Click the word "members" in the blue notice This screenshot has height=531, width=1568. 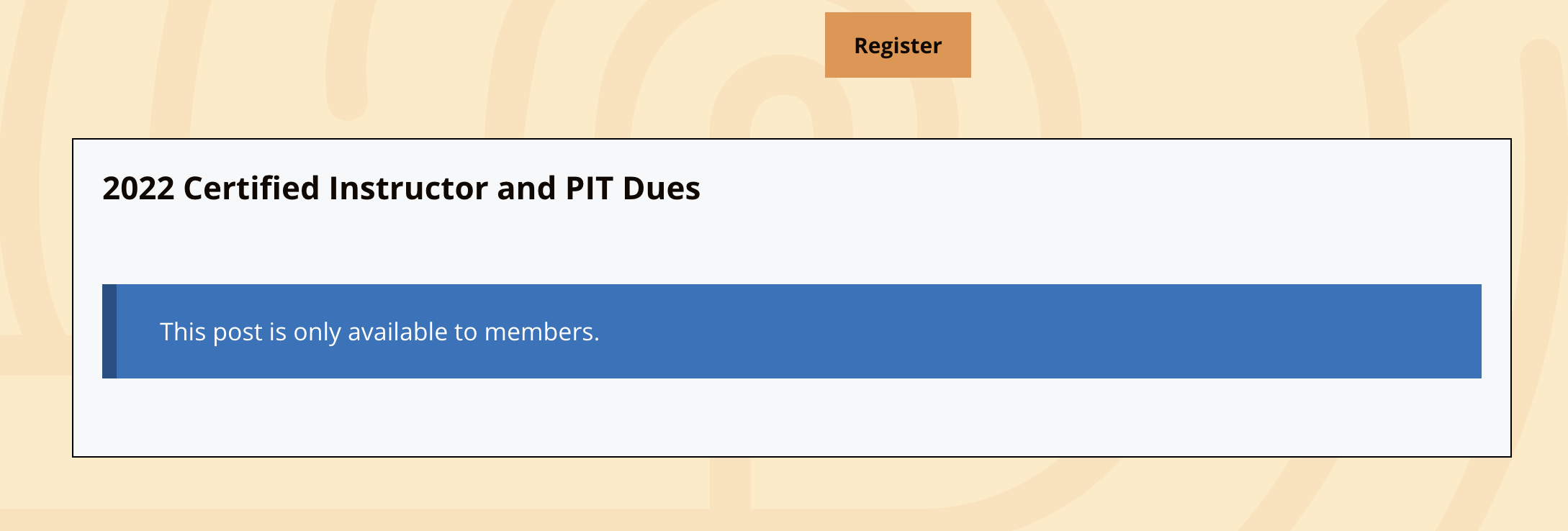[x=539, y=332]
